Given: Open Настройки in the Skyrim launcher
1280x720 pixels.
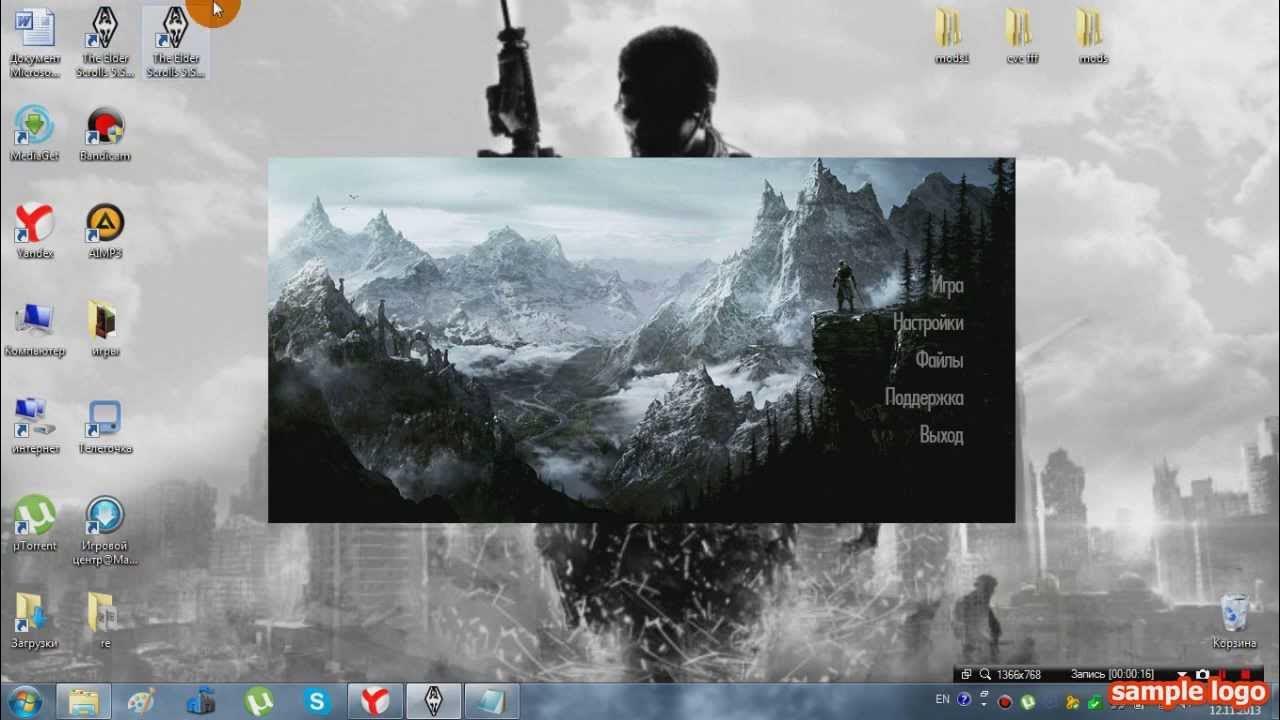Looking at the screenshot, I should point(928,323).
